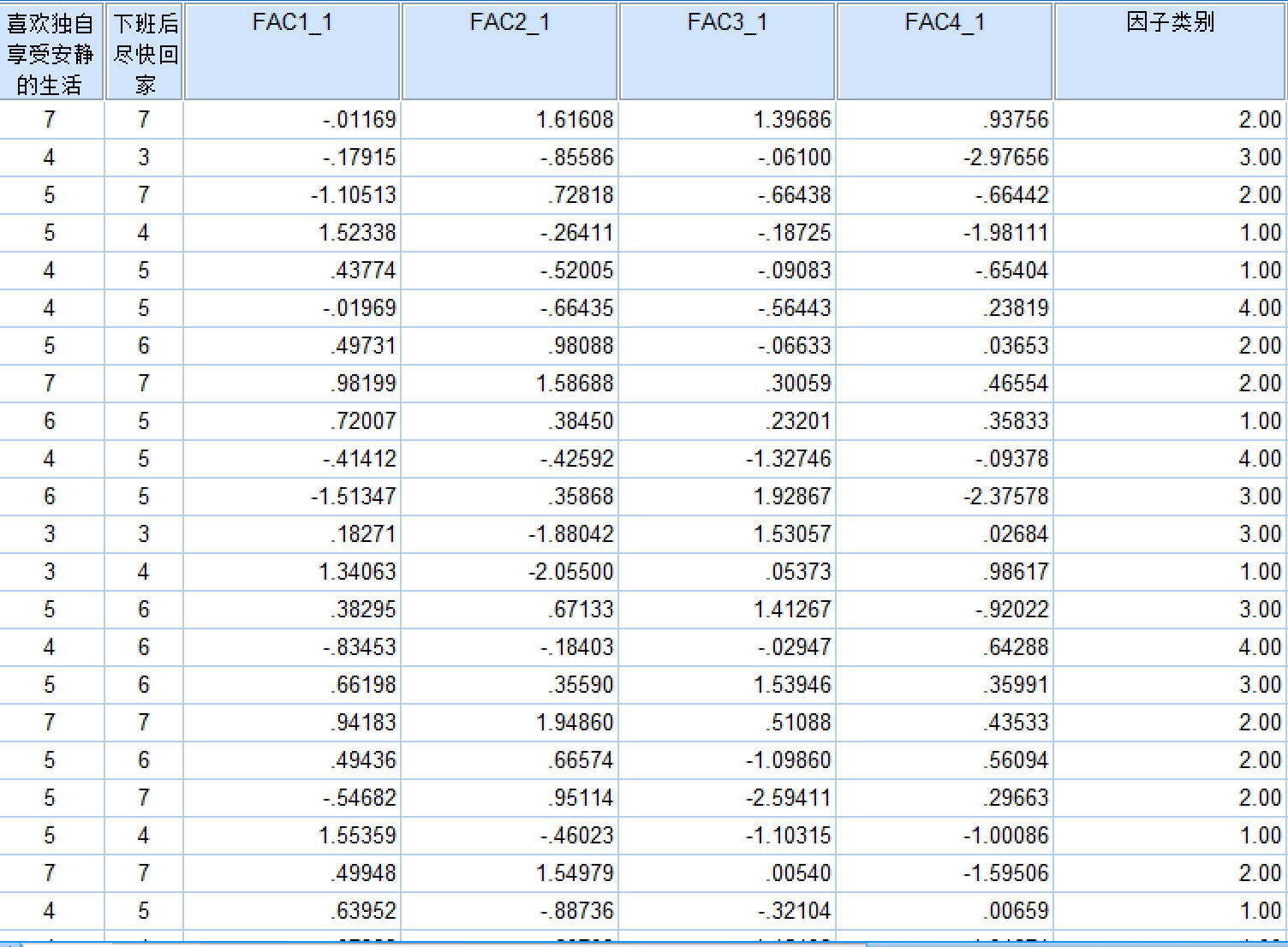Click cell value -1.09860

[x=789, y=760]
